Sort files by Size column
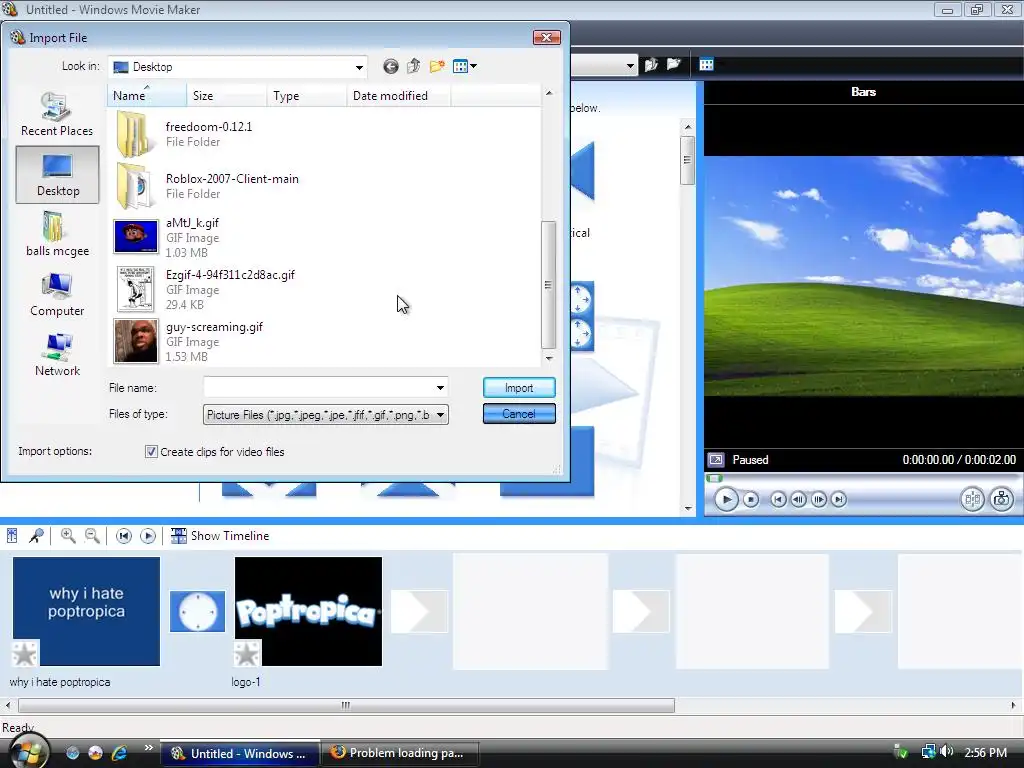This screenshot has width=1024, height=768. pyautogui.click(x=227, y=95)
